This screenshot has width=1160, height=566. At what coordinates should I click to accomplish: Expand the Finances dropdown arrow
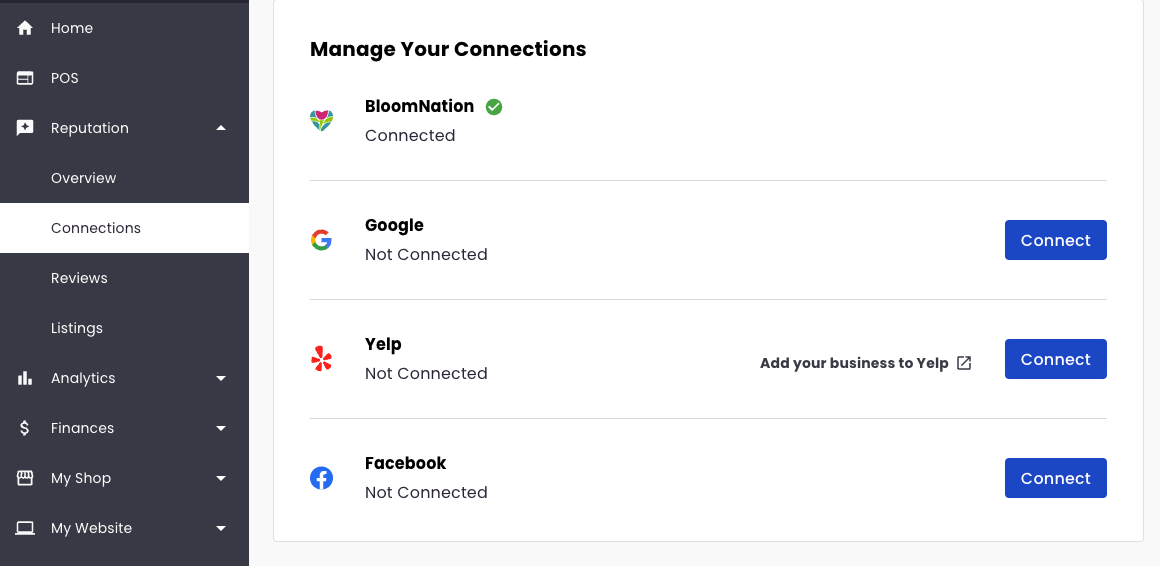click(220, 428)
